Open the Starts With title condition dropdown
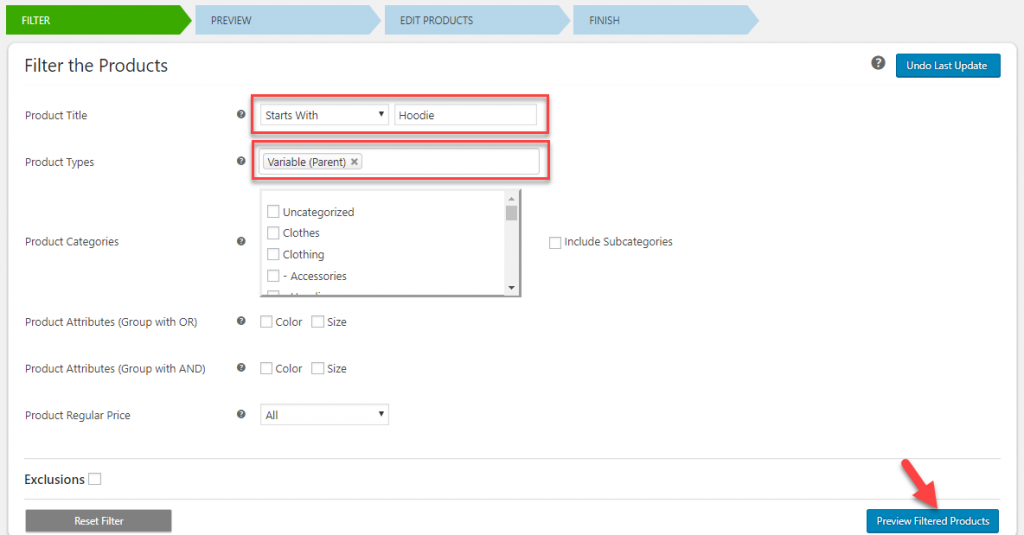Screen dimensions: 1024x535 click(325, 115)
